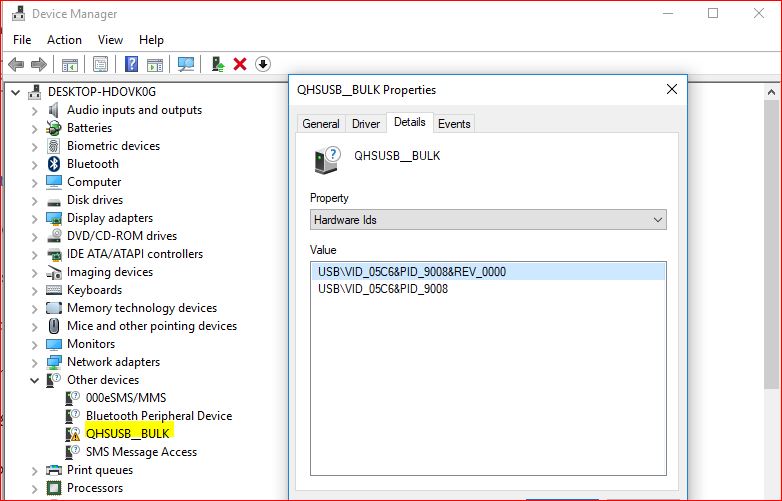782x501 pixels.
Task: Expand the Processors category
Action: pyautogui.click(x=34, y=489)
